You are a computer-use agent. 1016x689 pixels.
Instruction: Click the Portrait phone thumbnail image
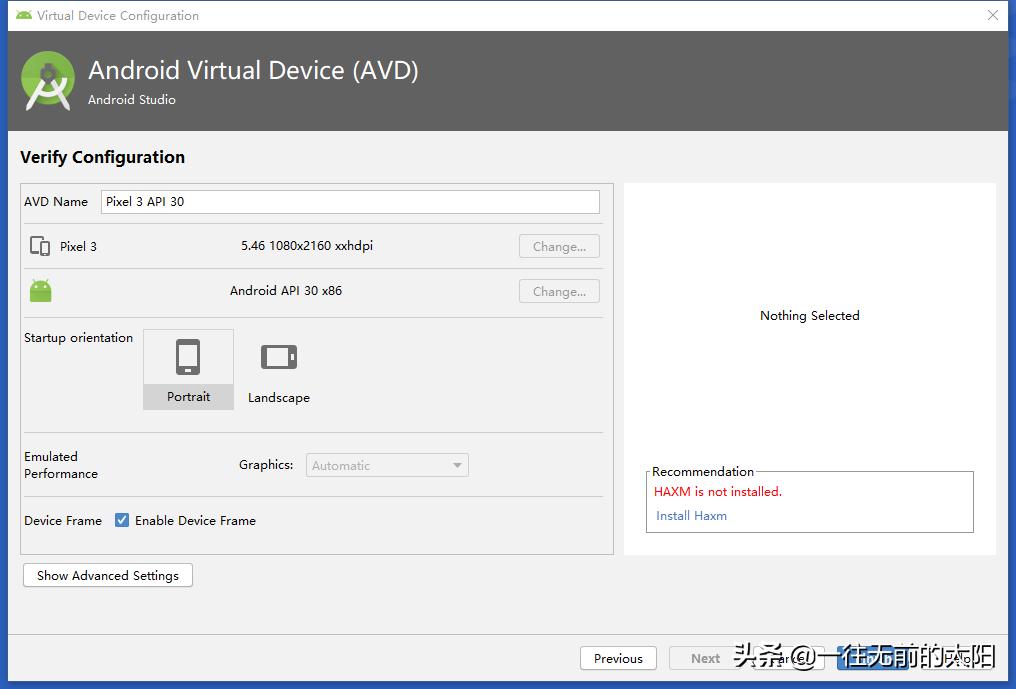(x=188, y=357)
